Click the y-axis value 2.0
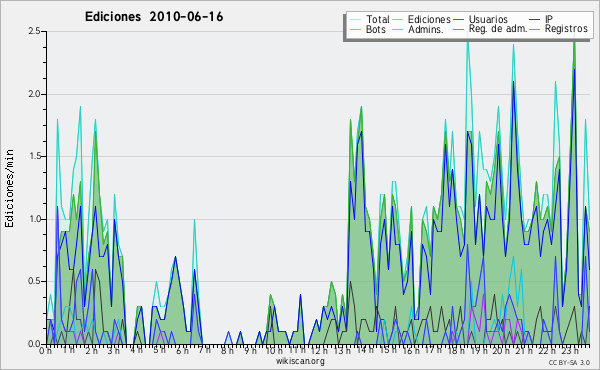 click(34, 94)
